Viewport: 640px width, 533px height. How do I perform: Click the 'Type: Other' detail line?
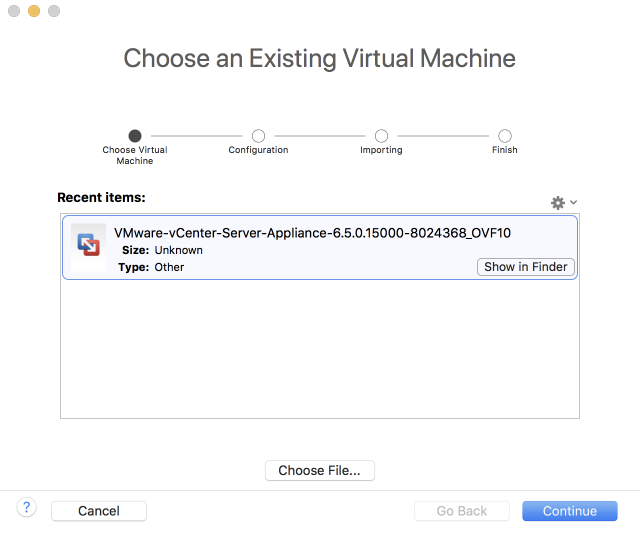pos(153,267)
